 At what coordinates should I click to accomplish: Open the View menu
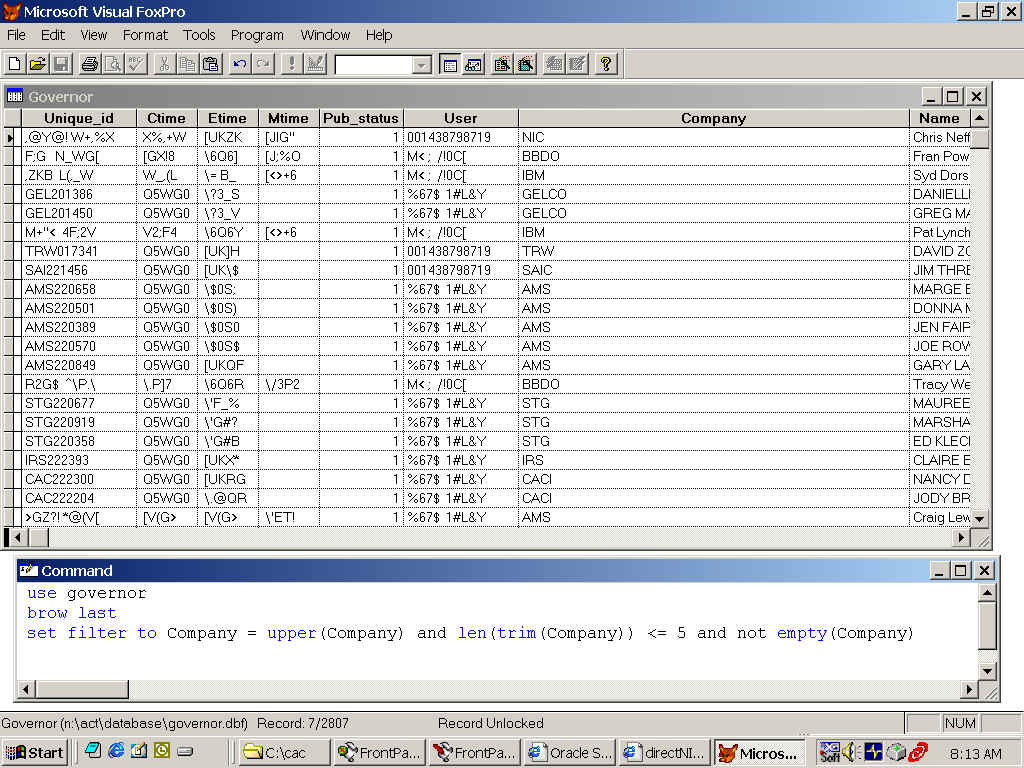[x=93, y=35]
